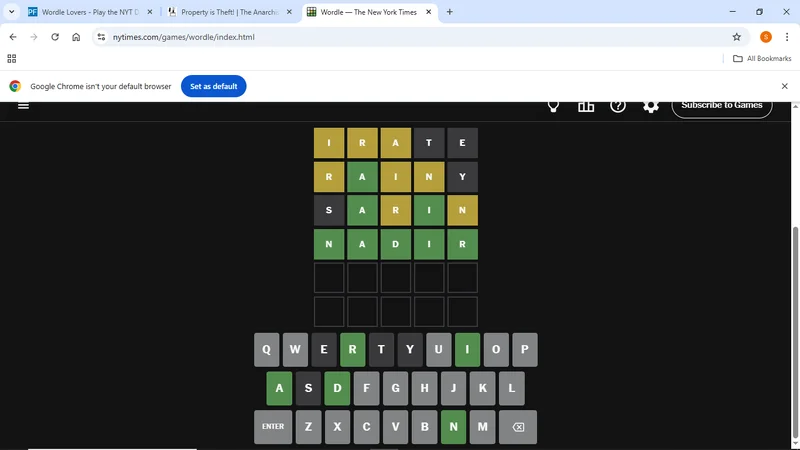
Task: Close the Wordle New York Times tab
Action: pyautogui.click(x=429, y=12)
